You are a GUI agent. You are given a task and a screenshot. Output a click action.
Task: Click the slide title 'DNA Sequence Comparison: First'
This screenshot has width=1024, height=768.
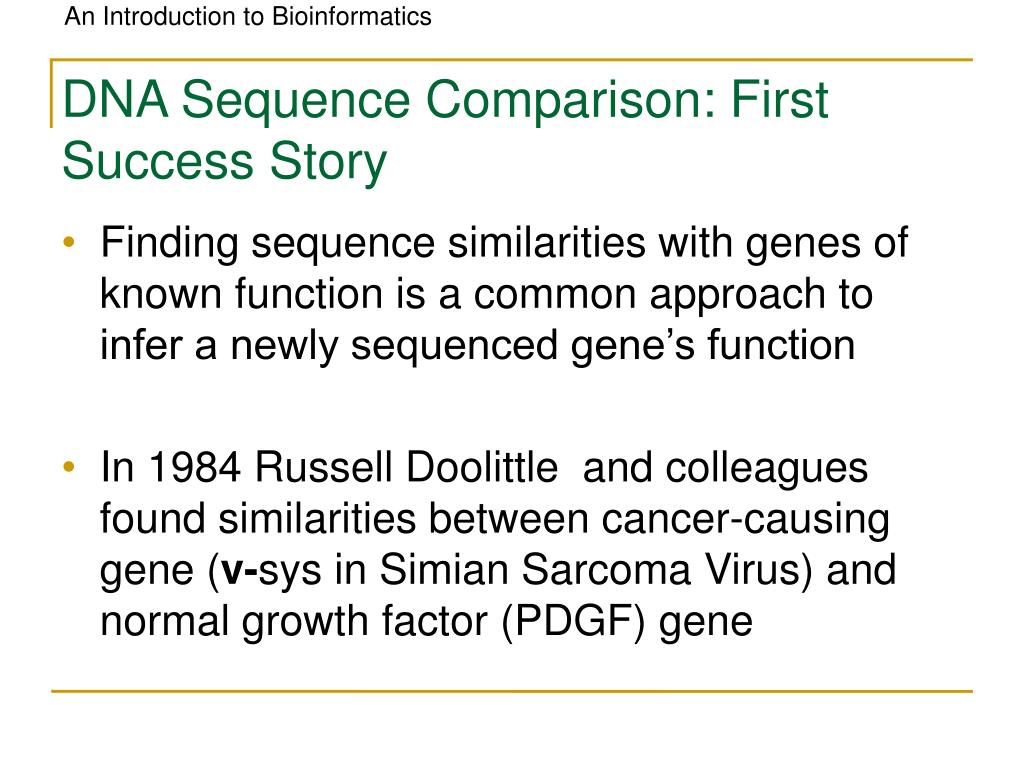(x=445, y=100)
